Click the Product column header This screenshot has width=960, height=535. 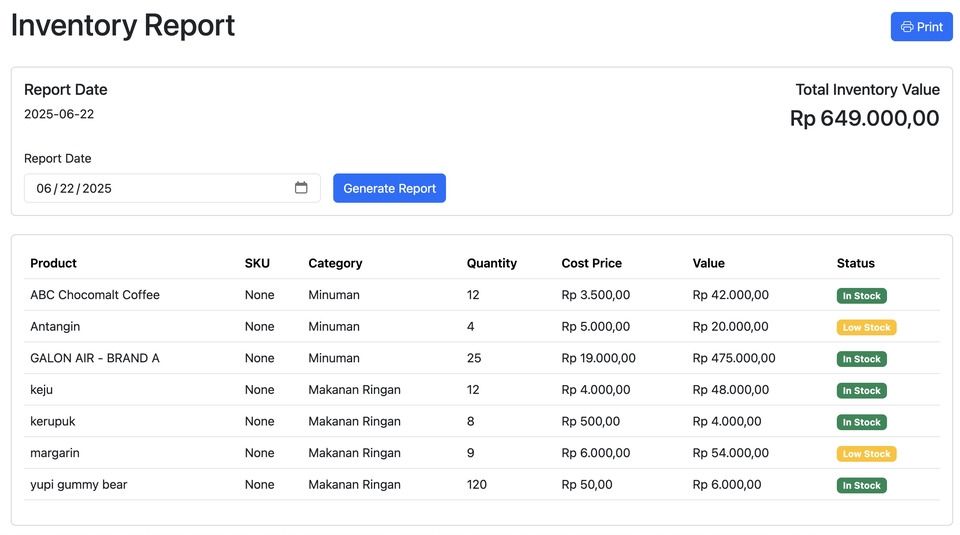[x=54, y=263]
